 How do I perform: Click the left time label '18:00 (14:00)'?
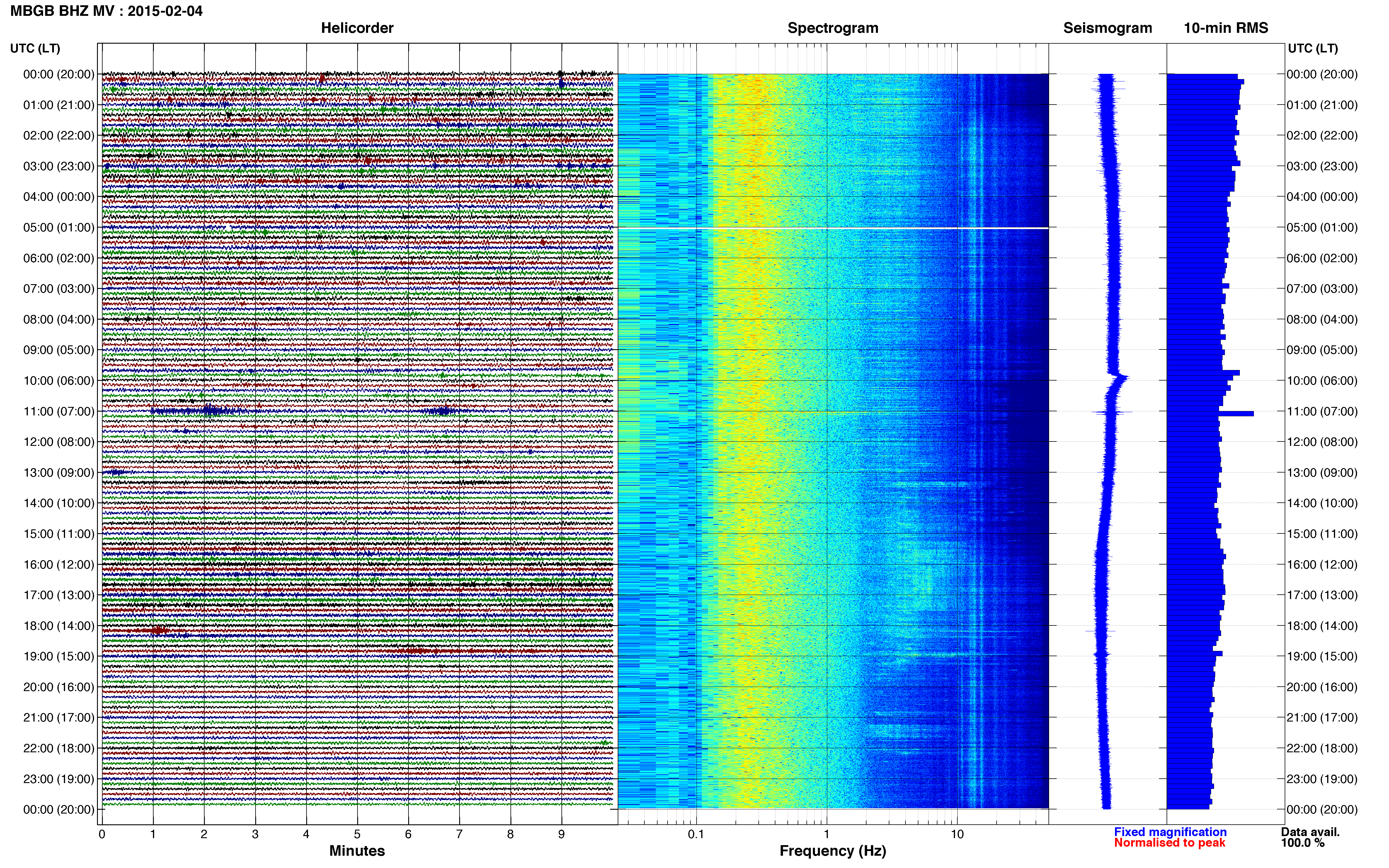(x=59, y=626)
